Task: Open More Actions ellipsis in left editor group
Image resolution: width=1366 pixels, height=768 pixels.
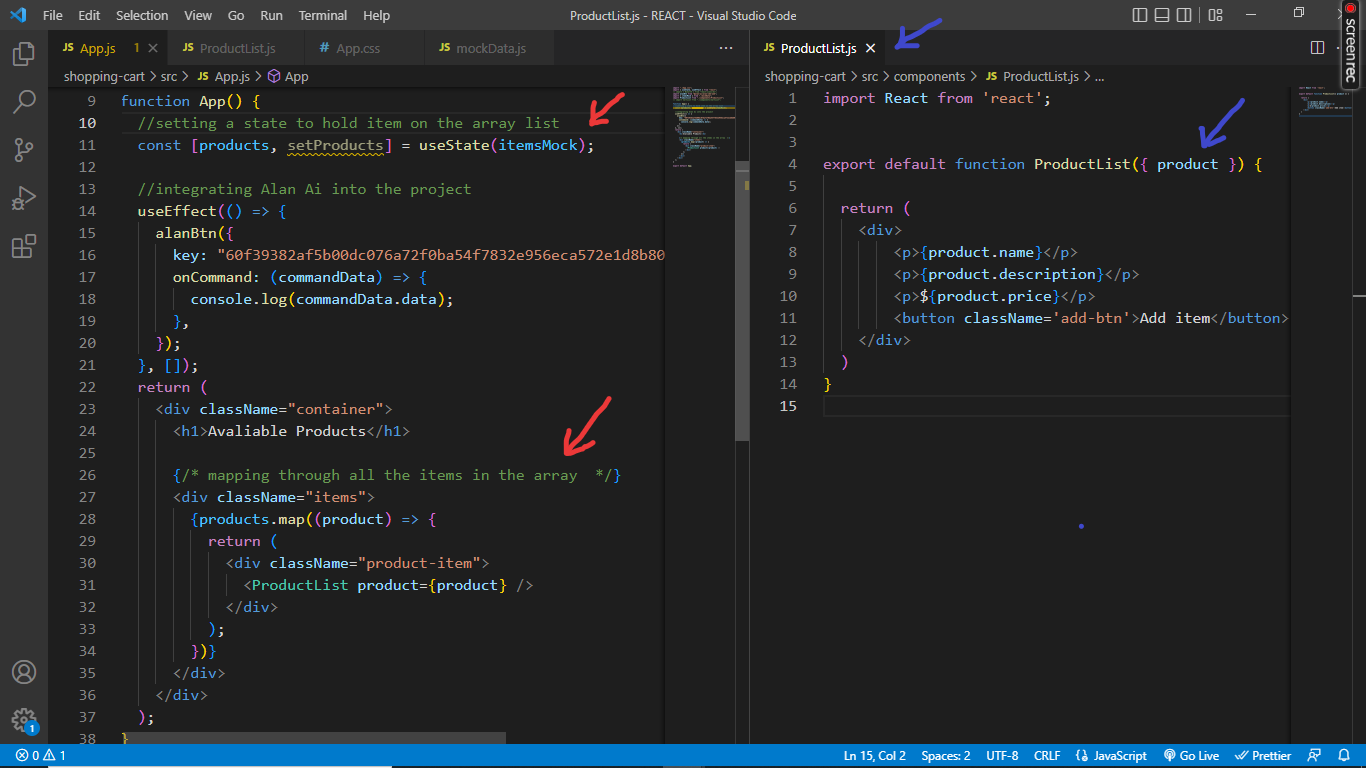Action: click(x=726, y=48)
